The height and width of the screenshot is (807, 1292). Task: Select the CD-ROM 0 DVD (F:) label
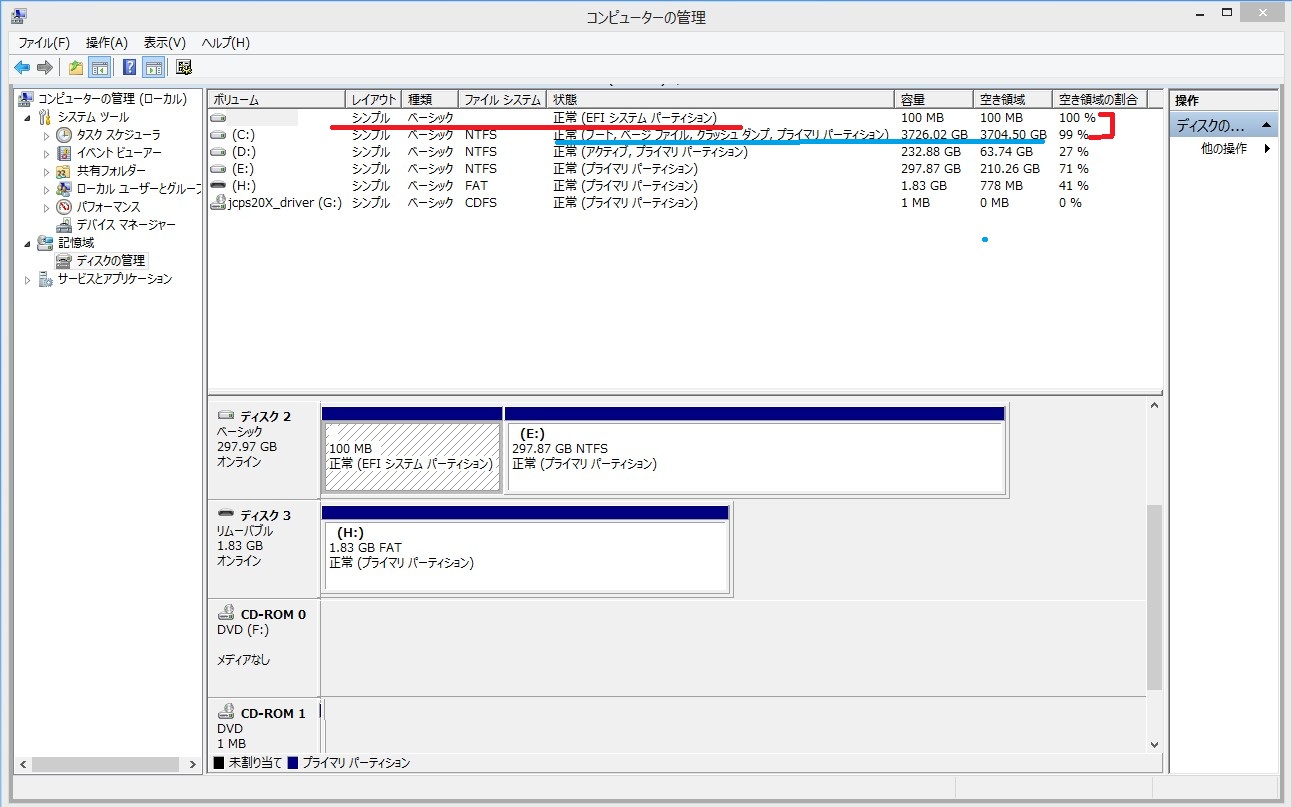pos(264,648)
